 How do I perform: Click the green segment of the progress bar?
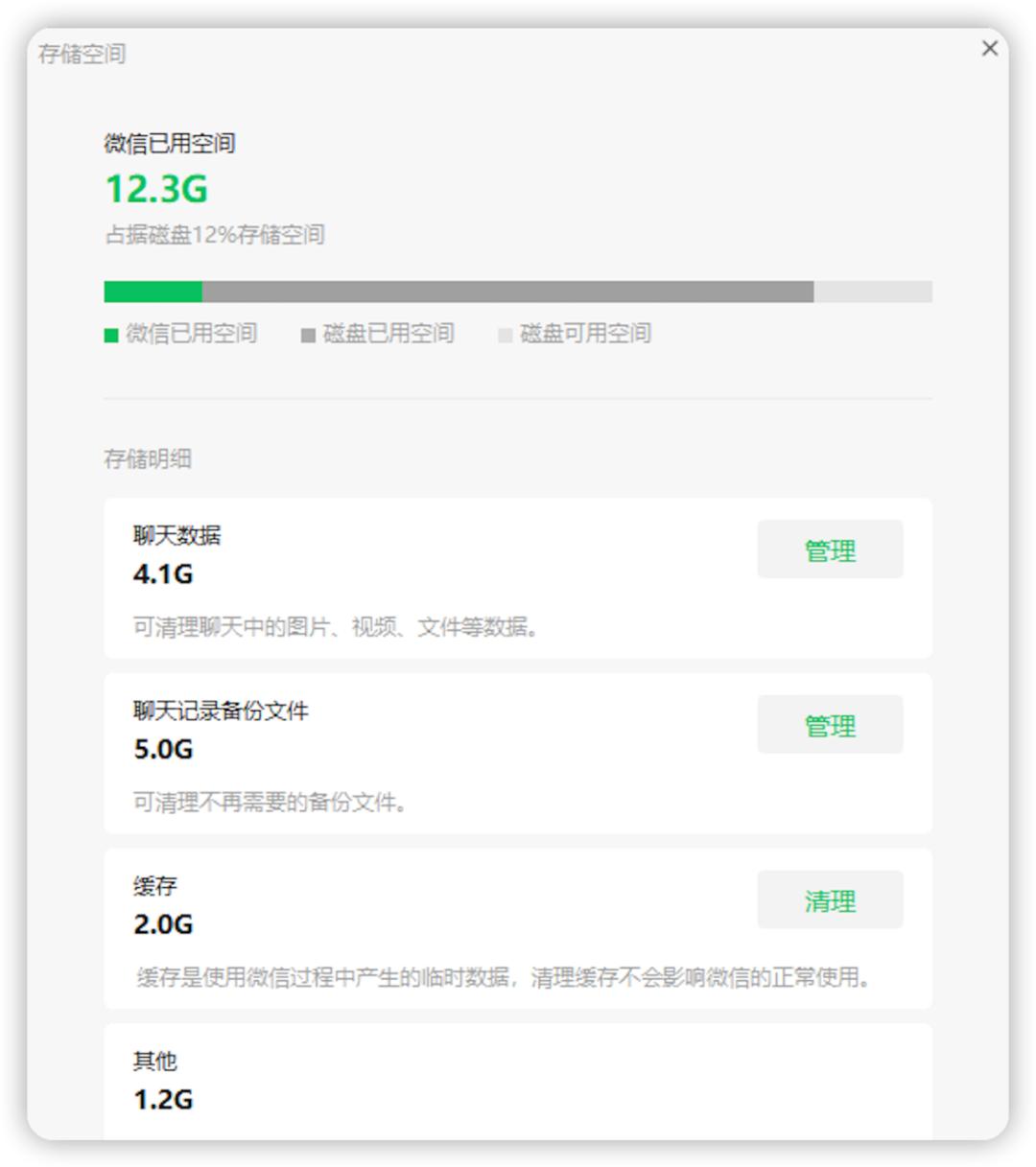[152, 288]
